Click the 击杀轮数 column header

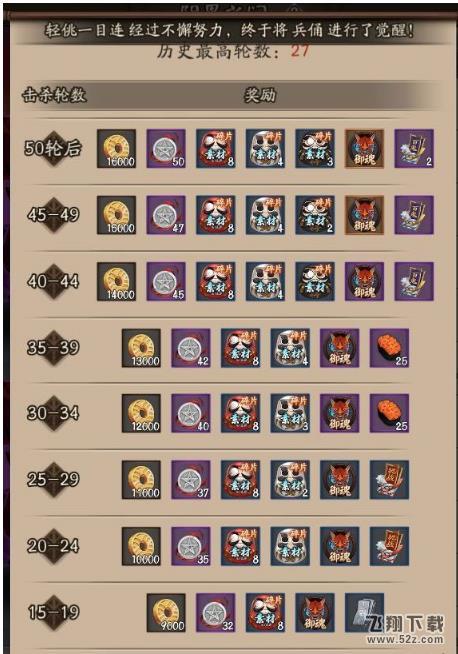tap(54, 95)
